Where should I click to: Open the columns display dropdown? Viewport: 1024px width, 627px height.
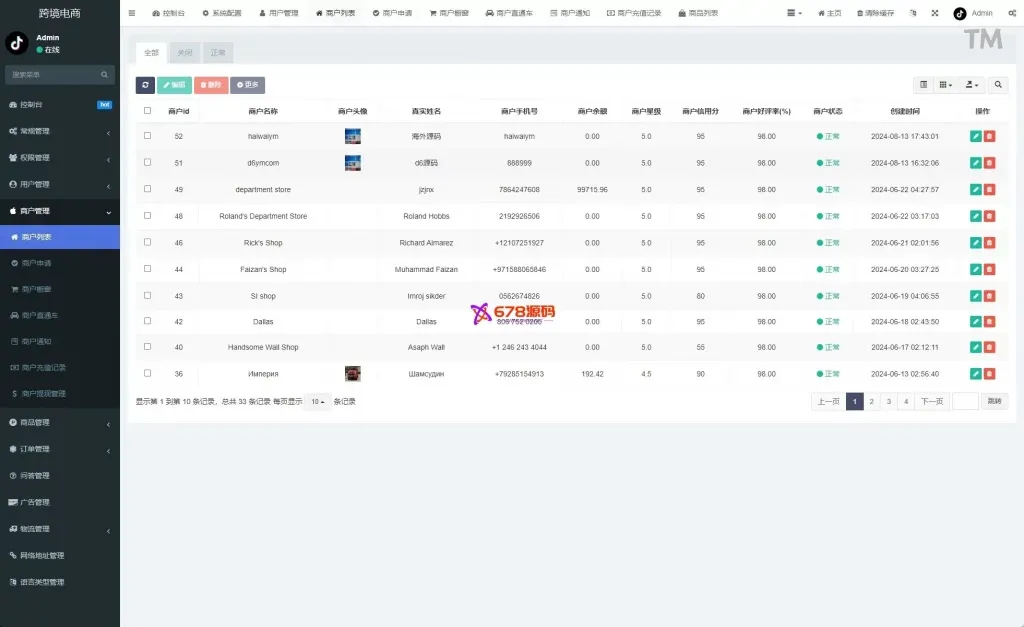(x=945, y=85)
